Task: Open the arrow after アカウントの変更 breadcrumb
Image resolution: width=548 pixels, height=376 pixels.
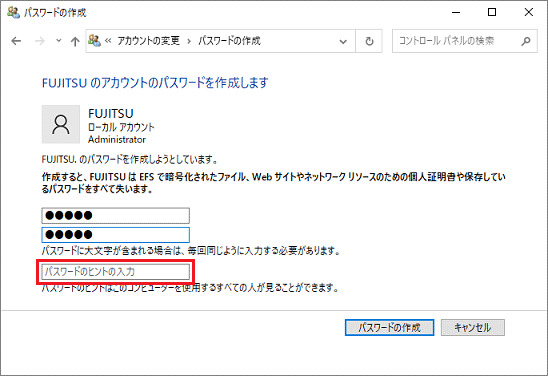Action: click(189, 41)
